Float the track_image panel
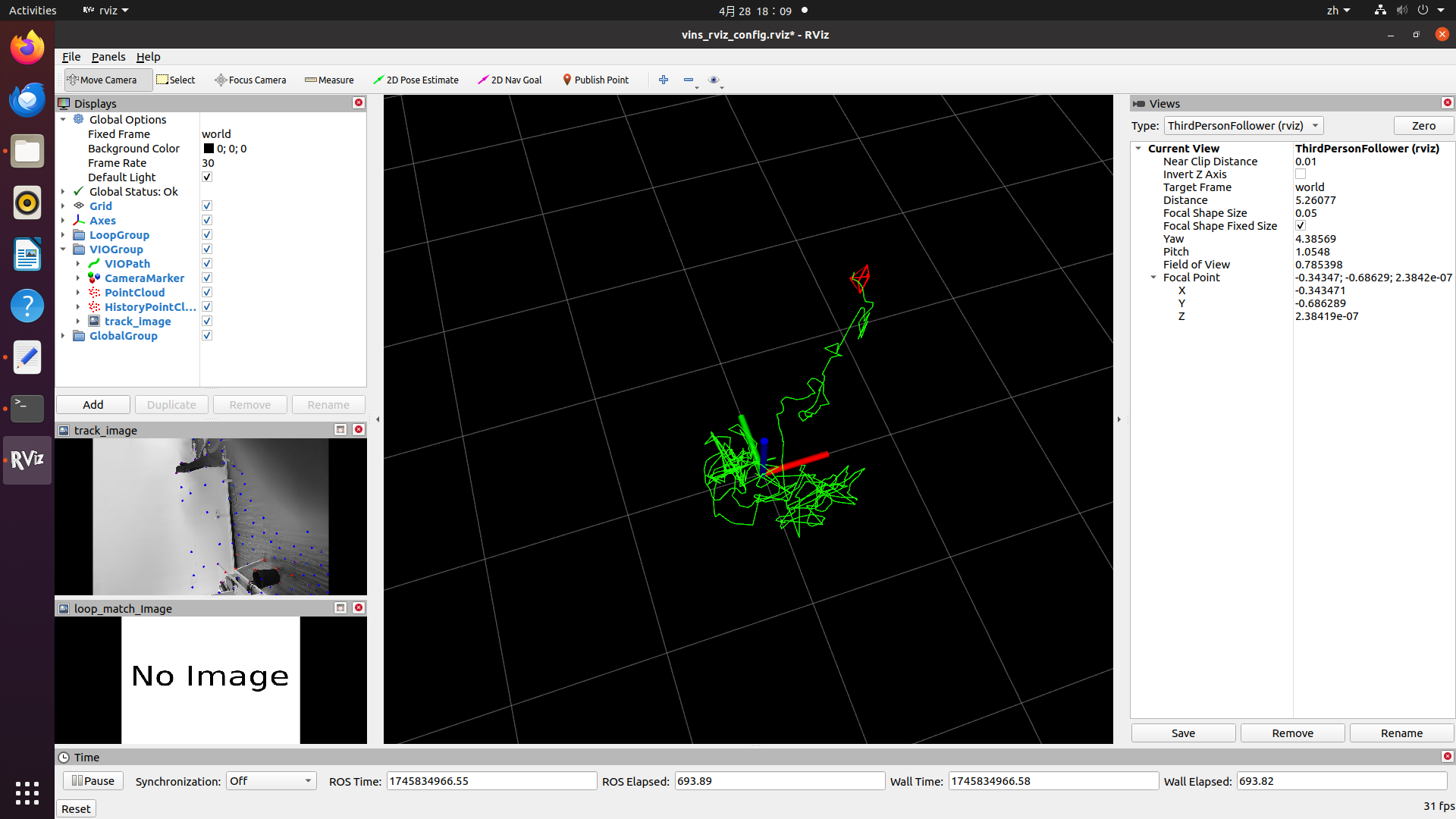Image resolution: width=1456 pixels, height=819 pixels. point(340,430)
